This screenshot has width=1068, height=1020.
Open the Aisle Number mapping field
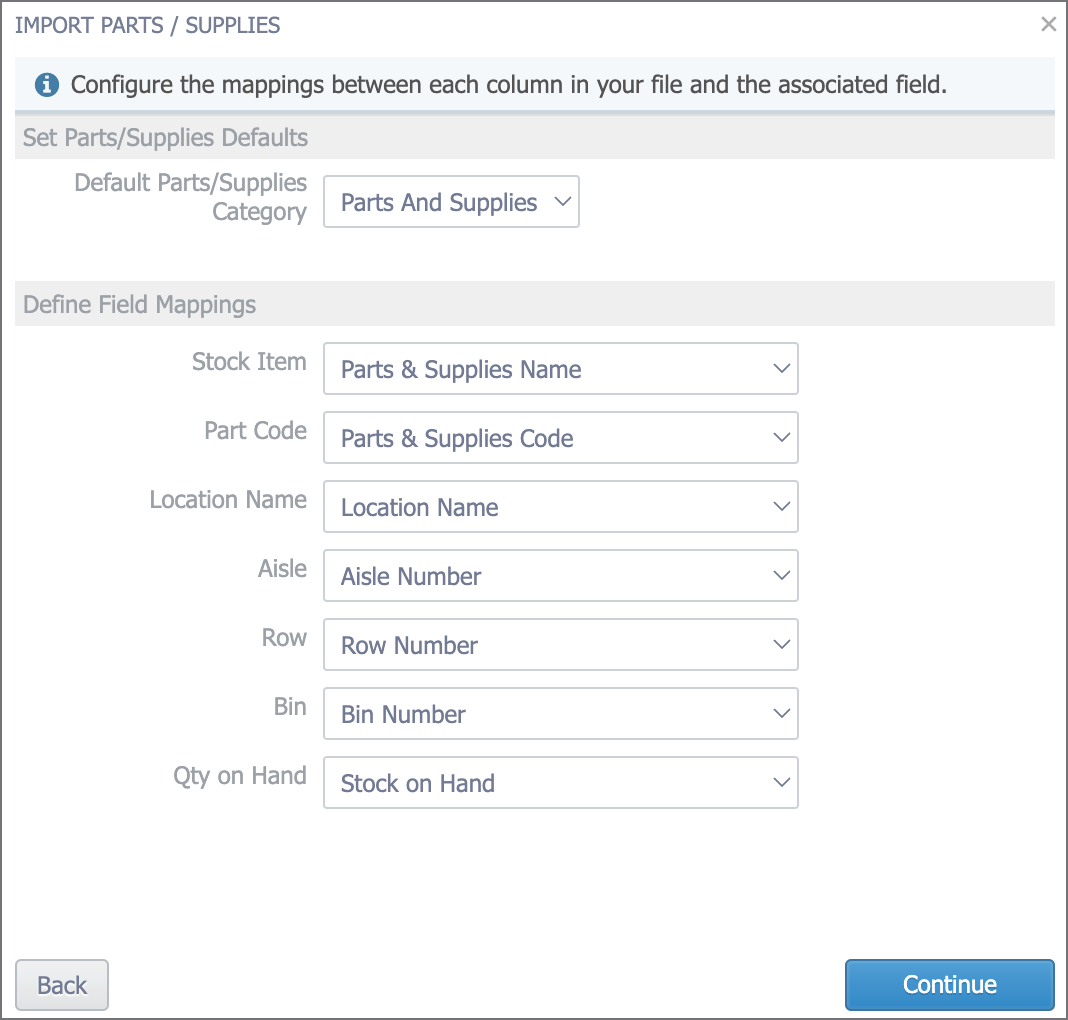click(x=561, y=575)
